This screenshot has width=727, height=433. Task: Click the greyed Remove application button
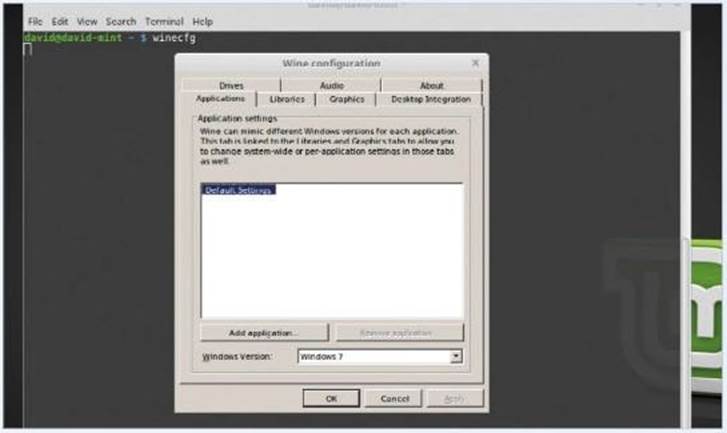(399, 333)
